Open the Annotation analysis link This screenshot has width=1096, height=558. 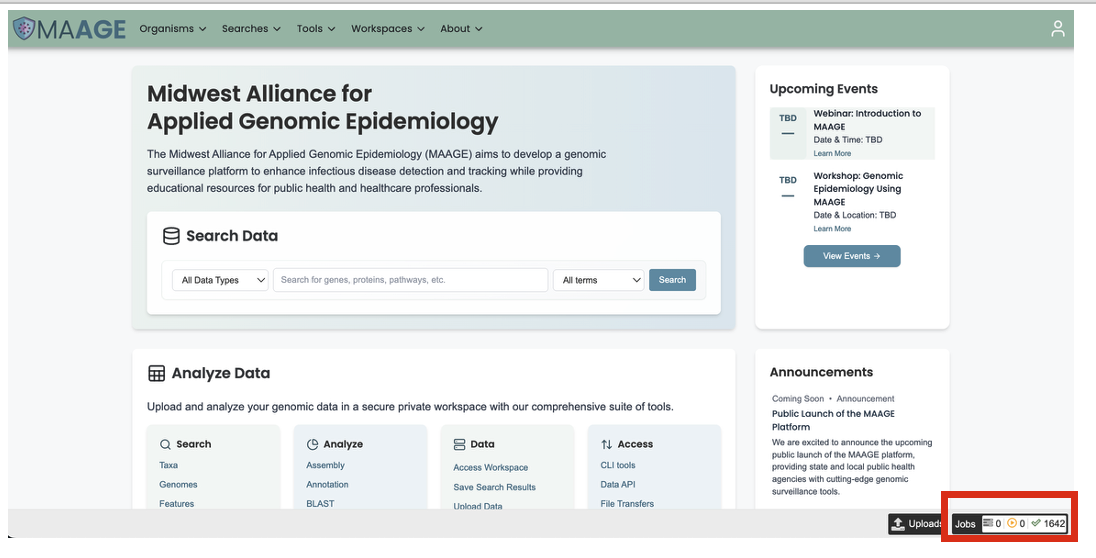point(327,485)
